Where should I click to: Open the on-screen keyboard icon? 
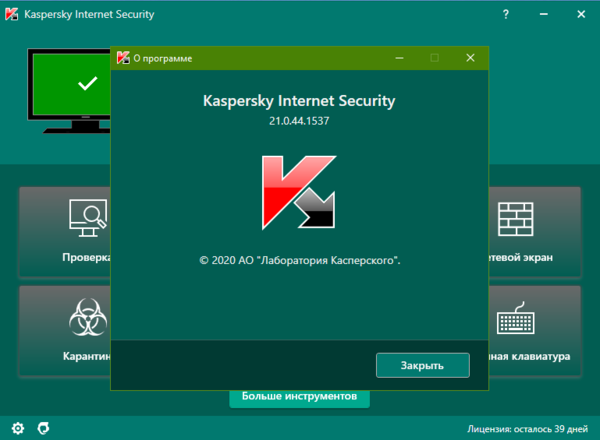(515, 318)
